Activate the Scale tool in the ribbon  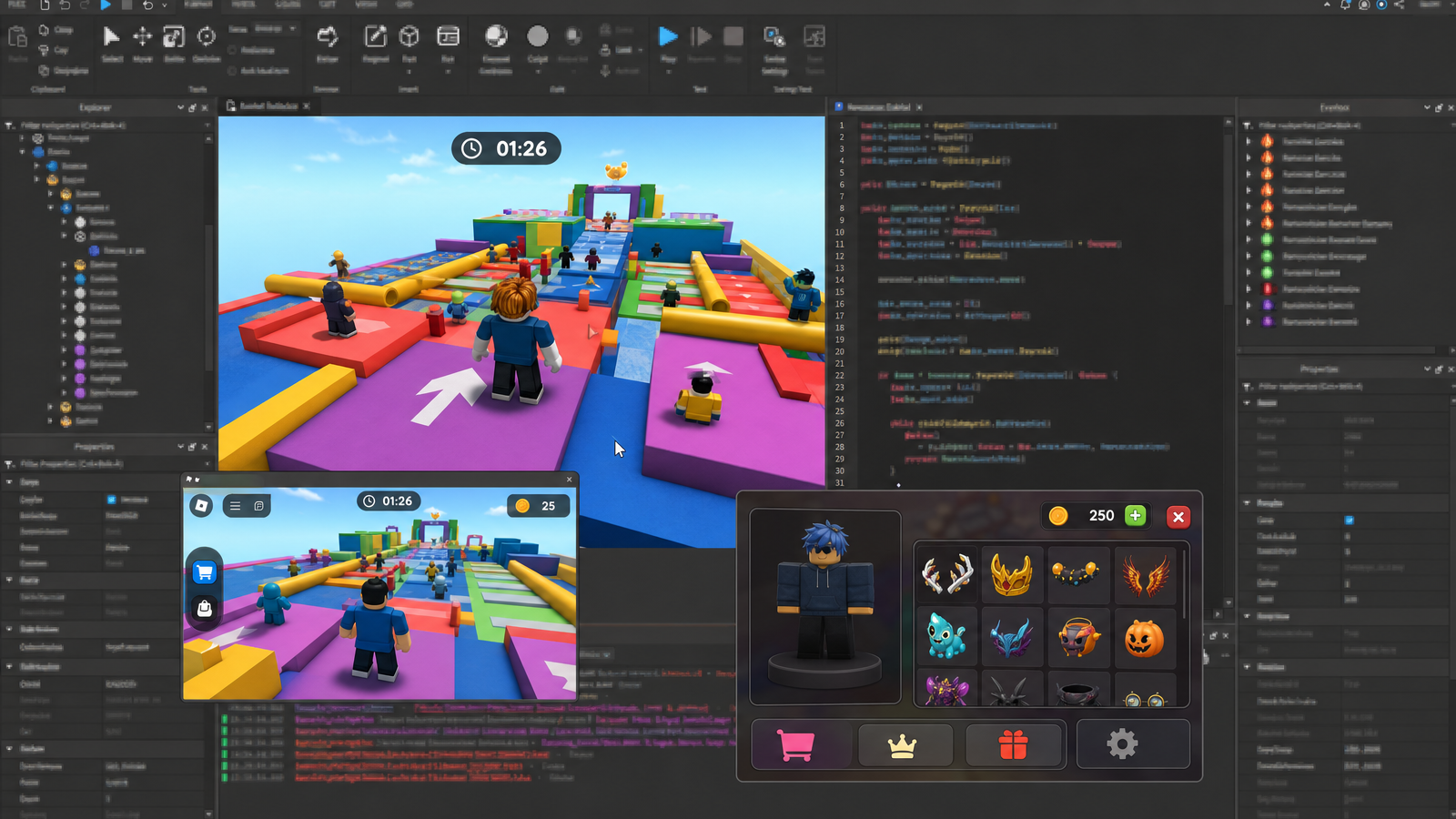coord(174,36)
